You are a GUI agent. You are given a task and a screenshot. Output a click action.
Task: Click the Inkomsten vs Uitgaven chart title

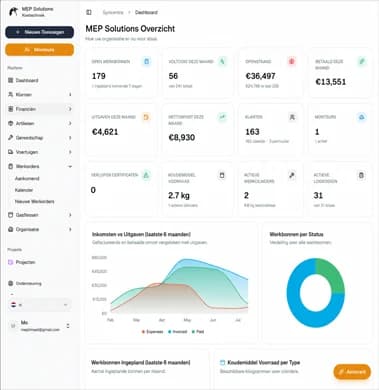pos(141,234)
